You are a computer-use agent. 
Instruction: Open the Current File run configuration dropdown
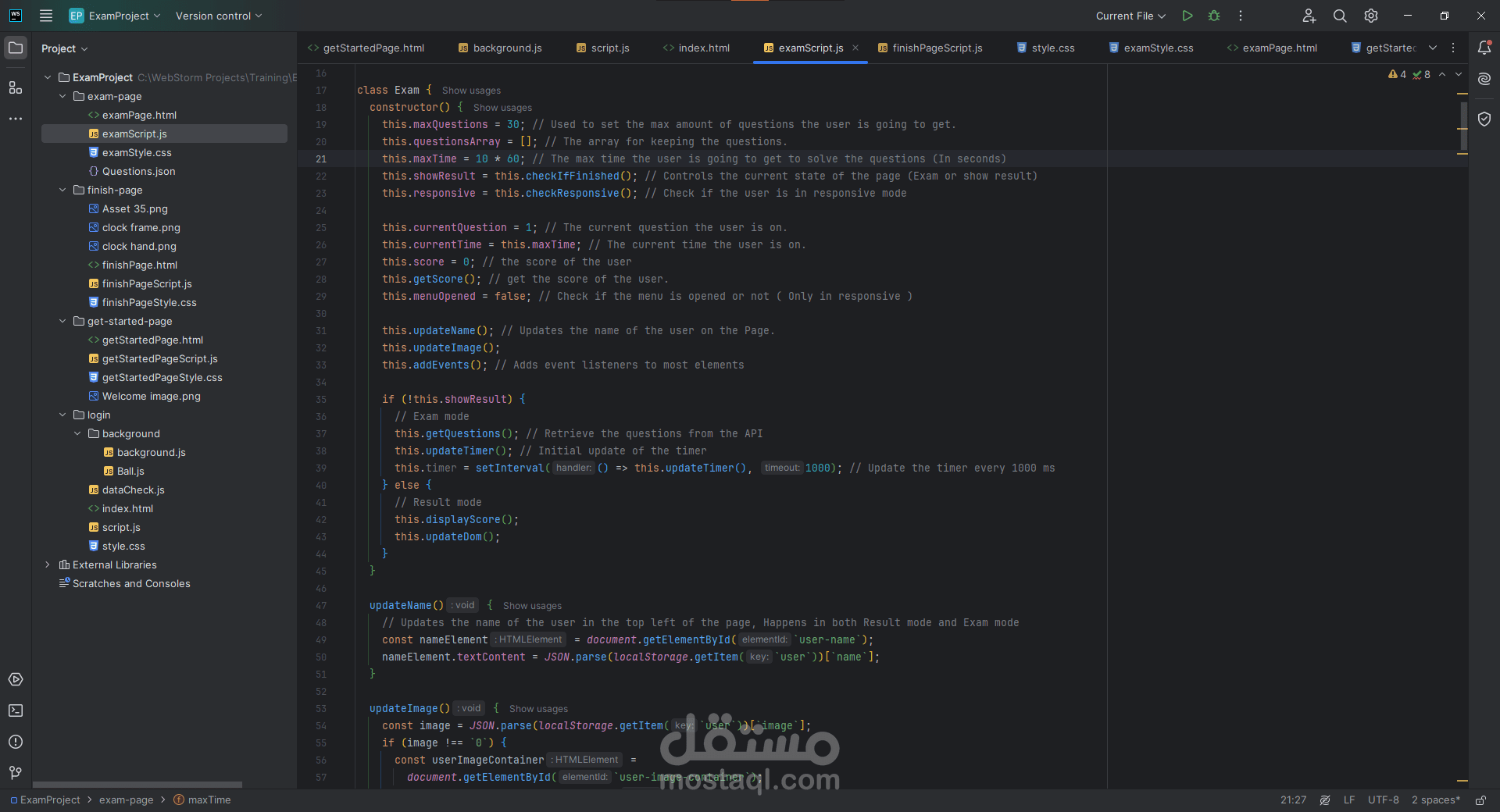(x=1130, y=16)
